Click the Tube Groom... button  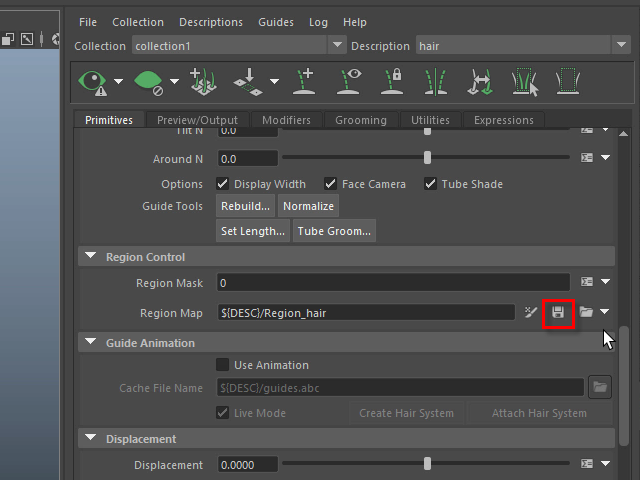pyautogui.click(x=334, y=231)
